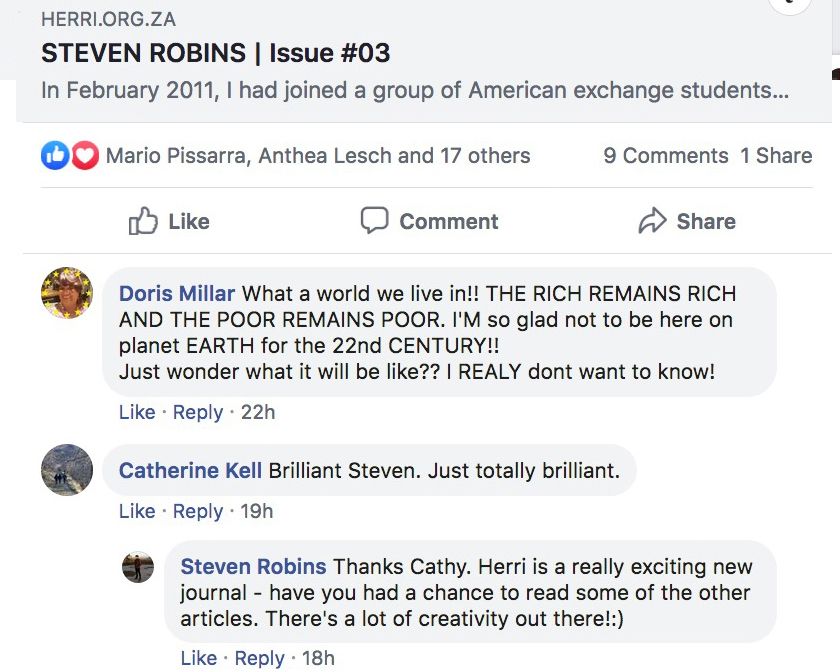The width and height of the screenshot is (840, 672).
Task: Open Catherine Kell's profile picture
Action: click(67, 470)
